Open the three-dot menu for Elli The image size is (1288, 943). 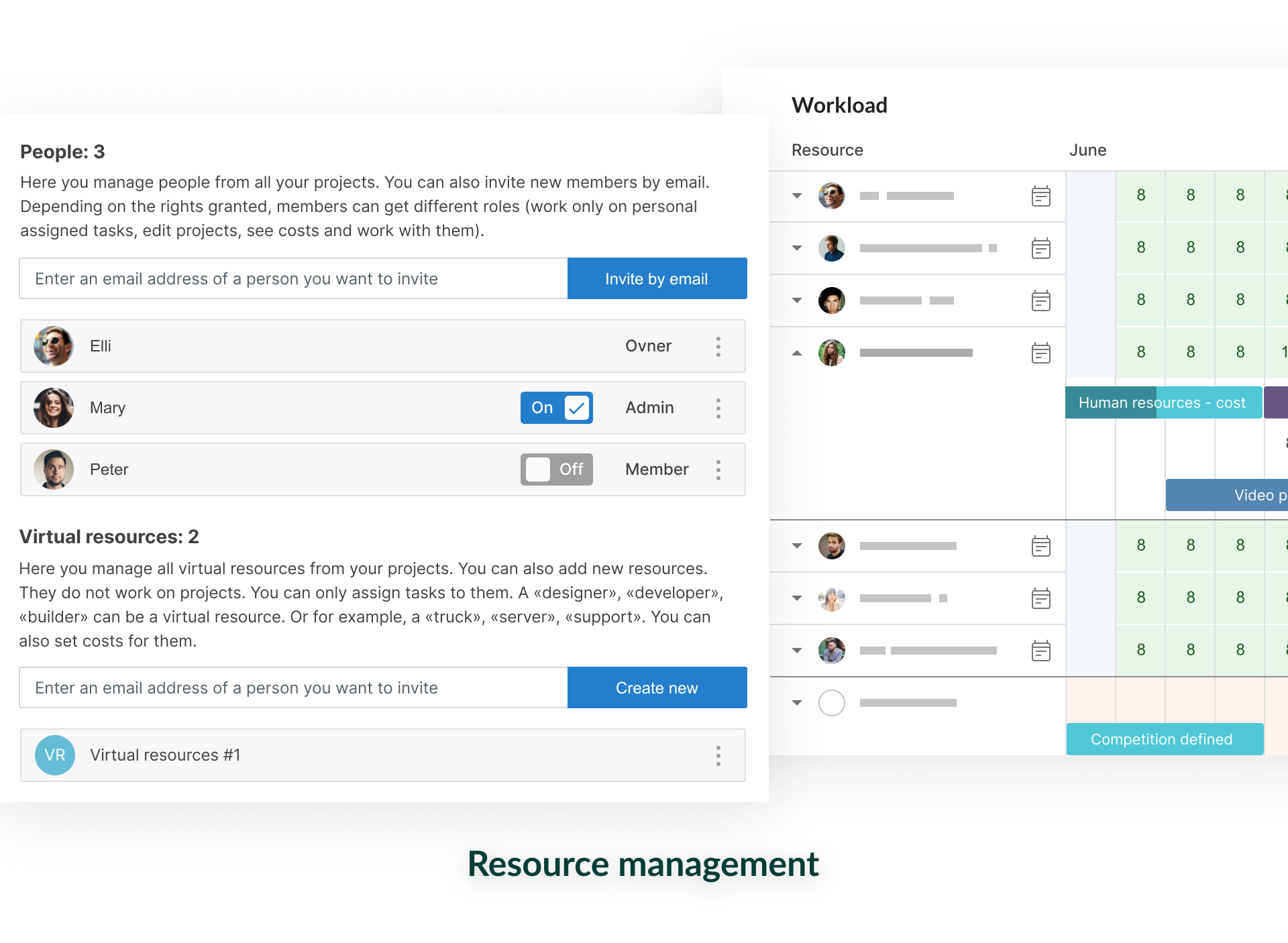click(718, 347)
